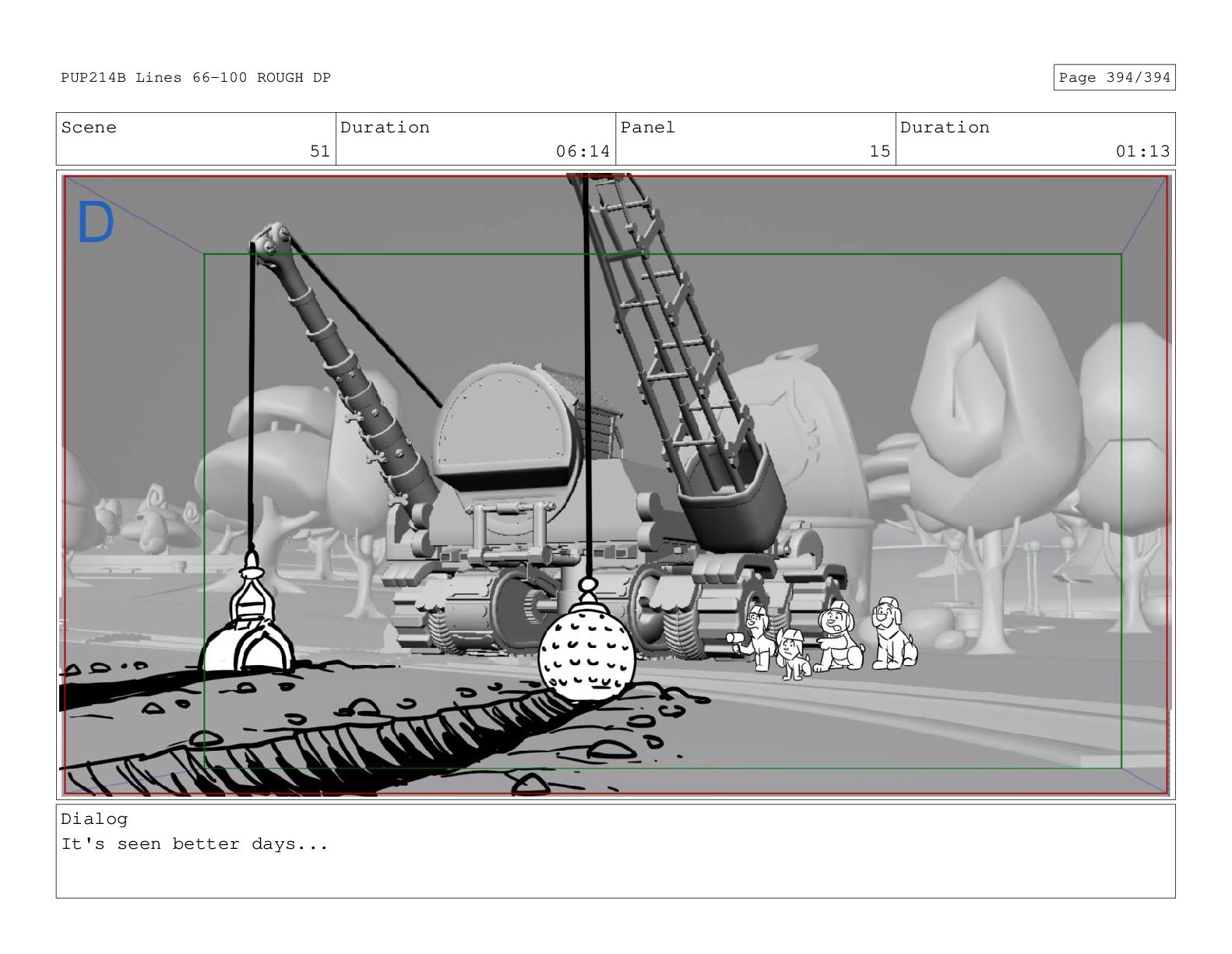The width and height of the screenshot is (1232, 954).
Task: Click the 'Duration' label beside the Scene cell
Action: (385, 128)
